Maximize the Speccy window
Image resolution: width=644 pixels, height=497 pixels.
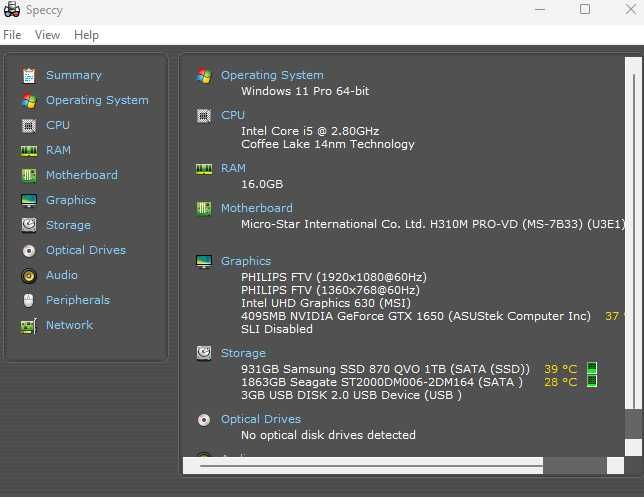[585, 9]
